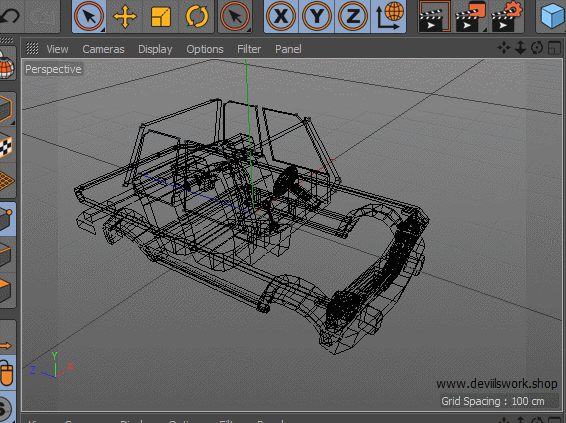Toggle X axis lock
Image resolution: width=566 pixels, height=423 pixels.
pyautogui.click(x=281, y=16)
